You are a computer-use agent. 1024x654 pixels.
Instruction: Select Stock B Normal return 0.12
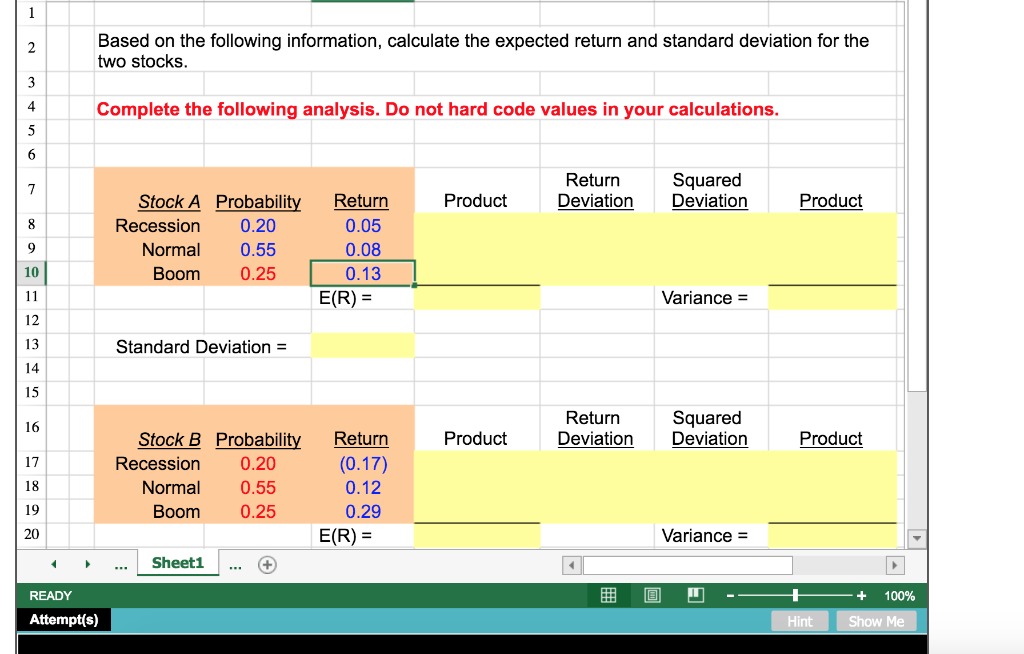coord(362,487)
